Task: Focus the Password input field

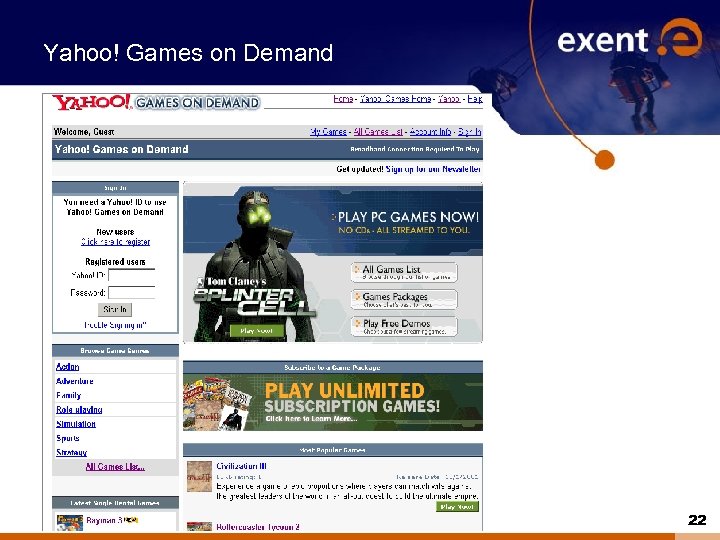Action: (131, 292)
